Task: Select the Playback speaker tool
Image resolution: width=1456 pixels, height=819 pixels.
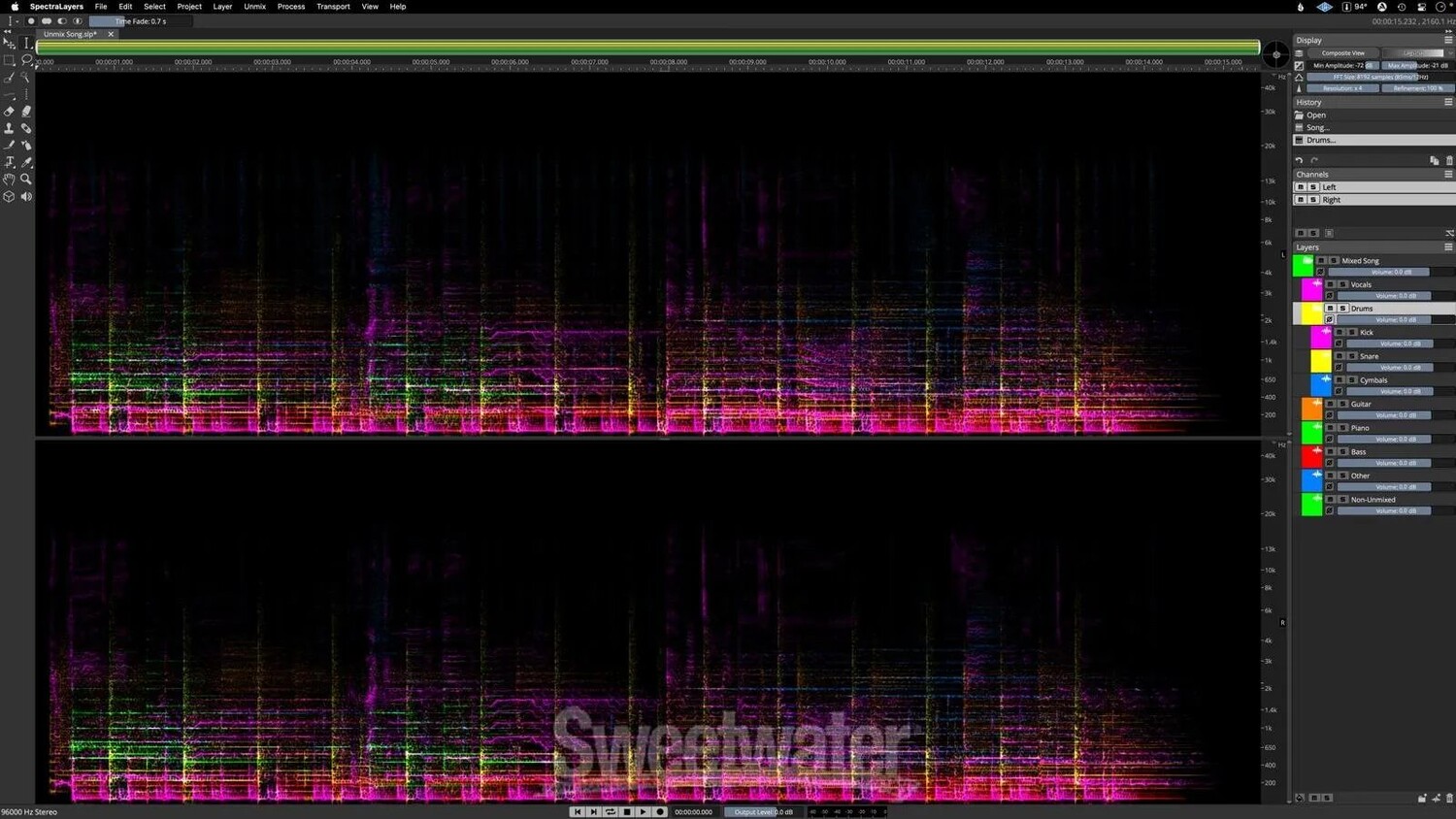Action: 26,196
